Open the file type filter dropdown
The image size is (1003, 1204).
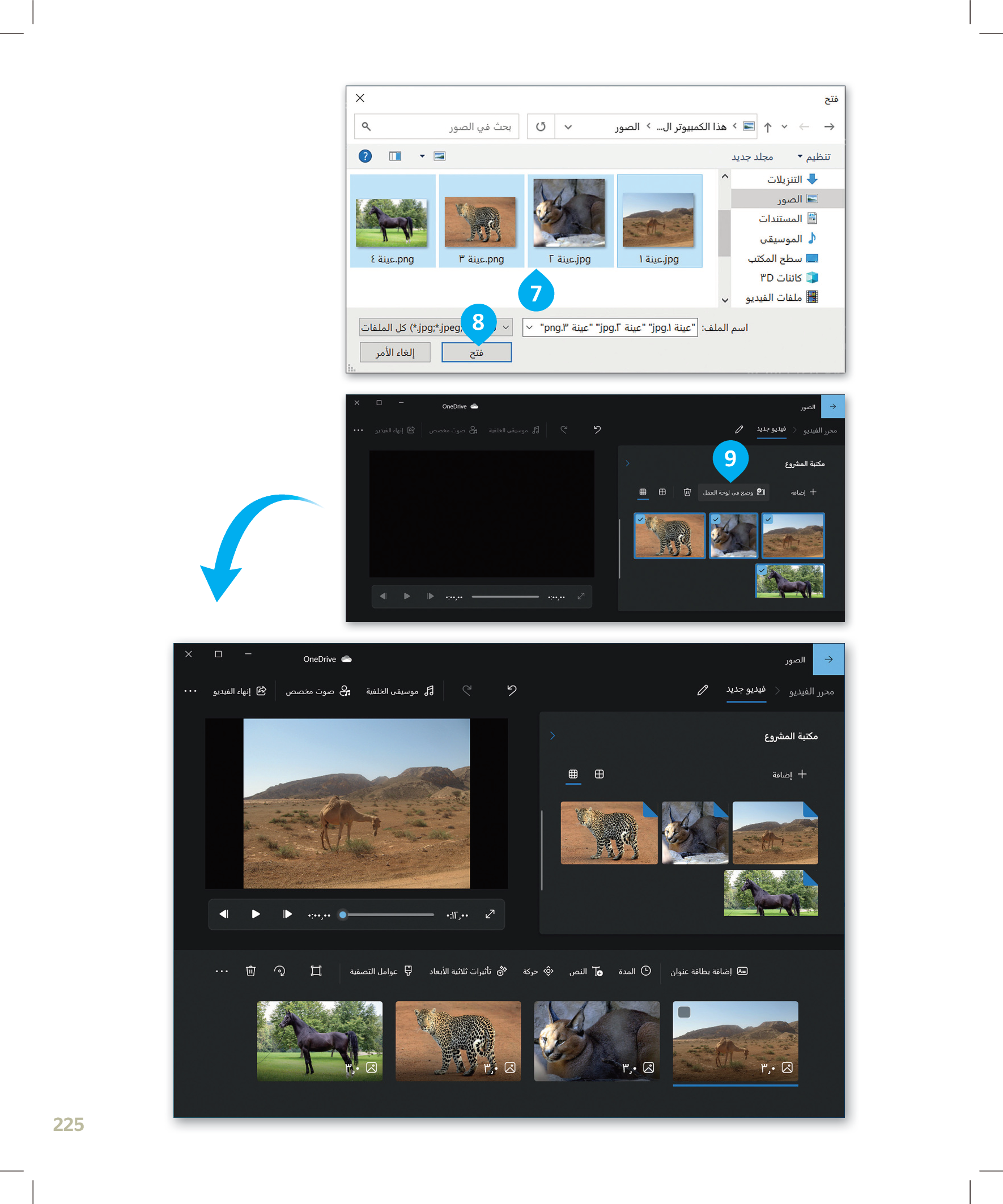[x=506, y=327]
